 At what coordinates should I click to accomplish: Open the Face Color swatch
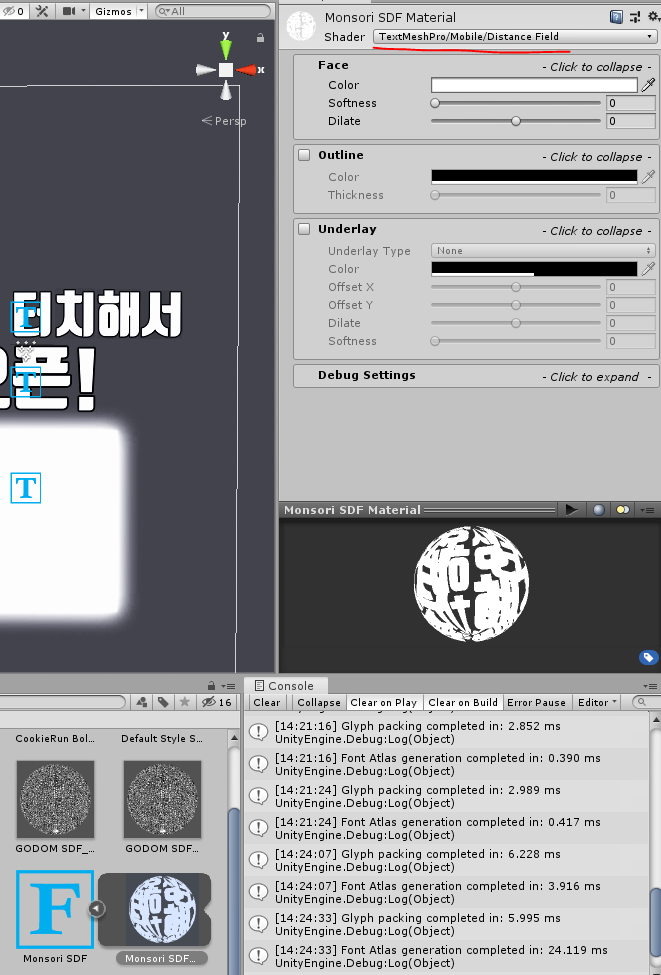click(x=534, y=85)
